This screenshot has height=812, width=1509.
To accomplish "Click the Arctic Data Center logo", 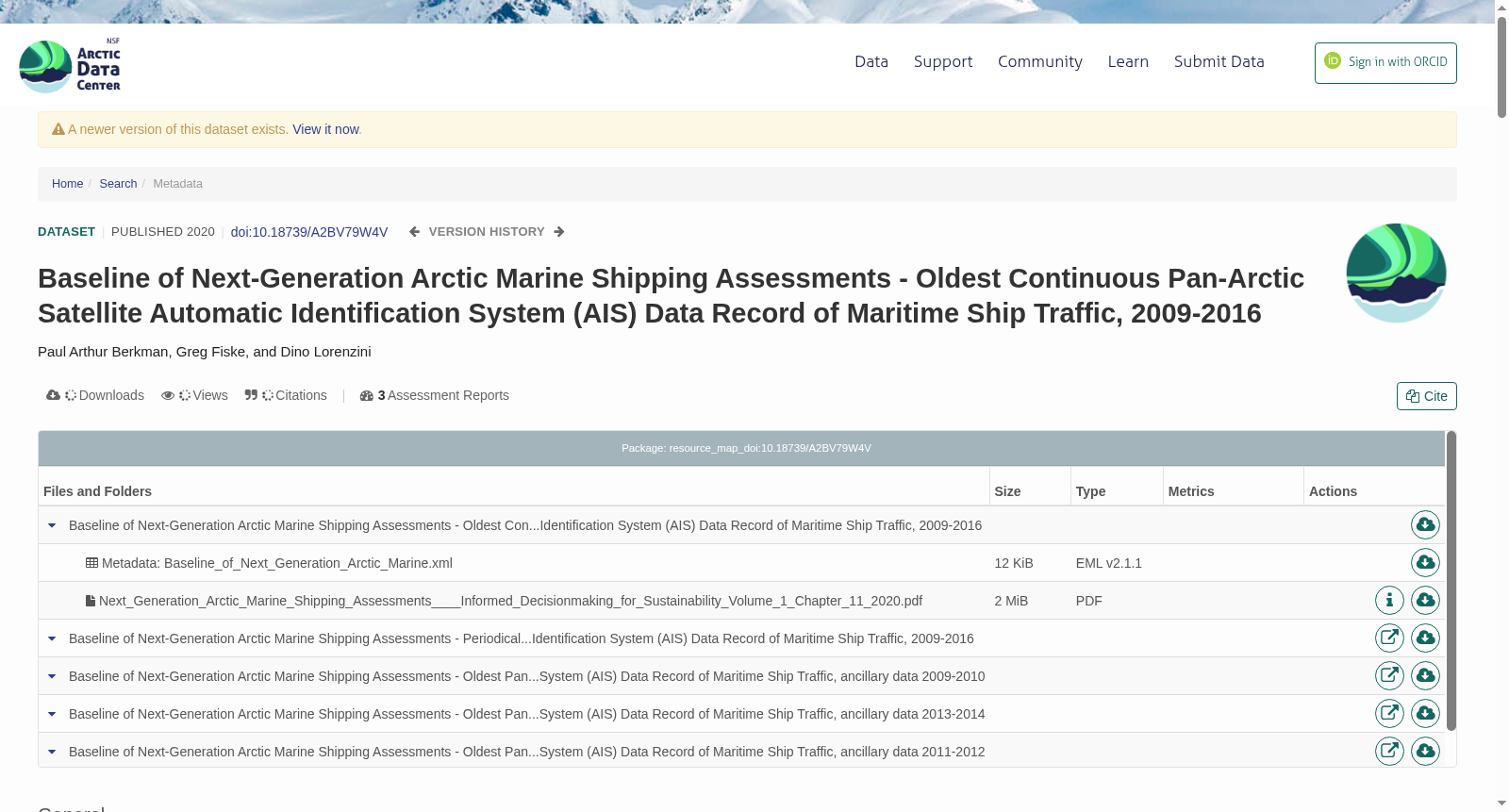I will click(71, 66).
